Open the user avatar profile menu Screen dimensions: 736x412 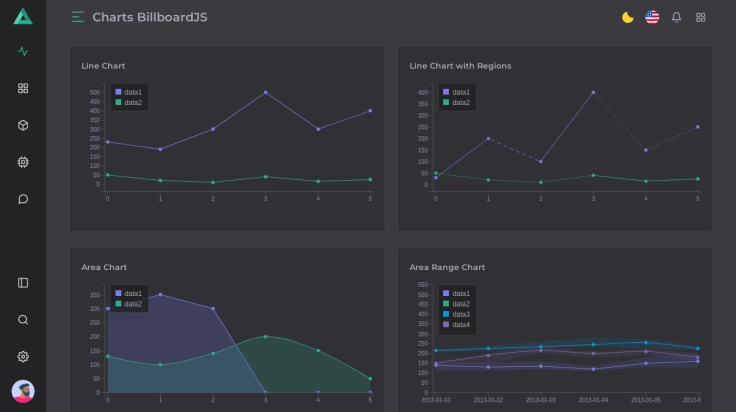(x=23, y=391)
